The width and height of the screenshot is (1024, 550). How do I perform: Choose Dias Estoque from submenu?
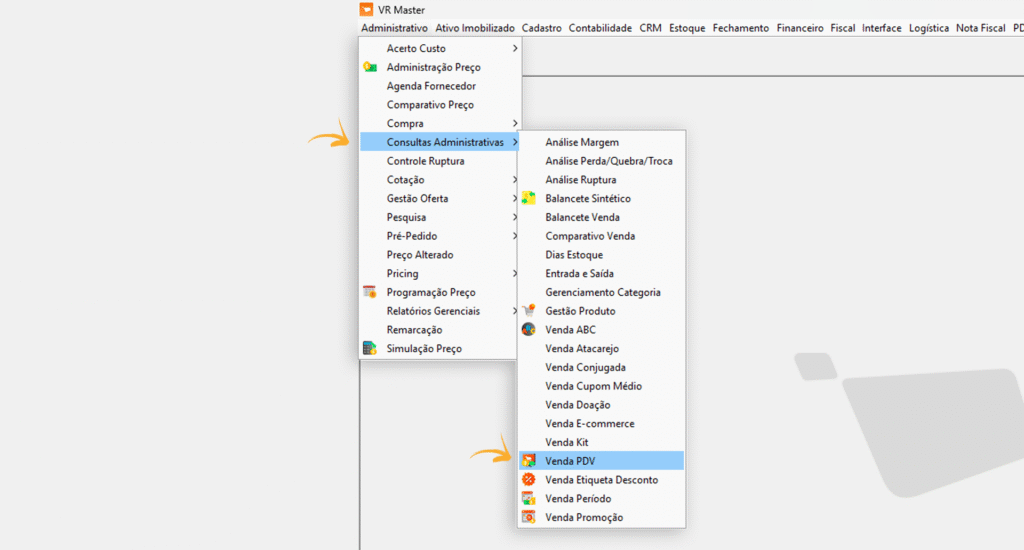[x=601, y=255]
